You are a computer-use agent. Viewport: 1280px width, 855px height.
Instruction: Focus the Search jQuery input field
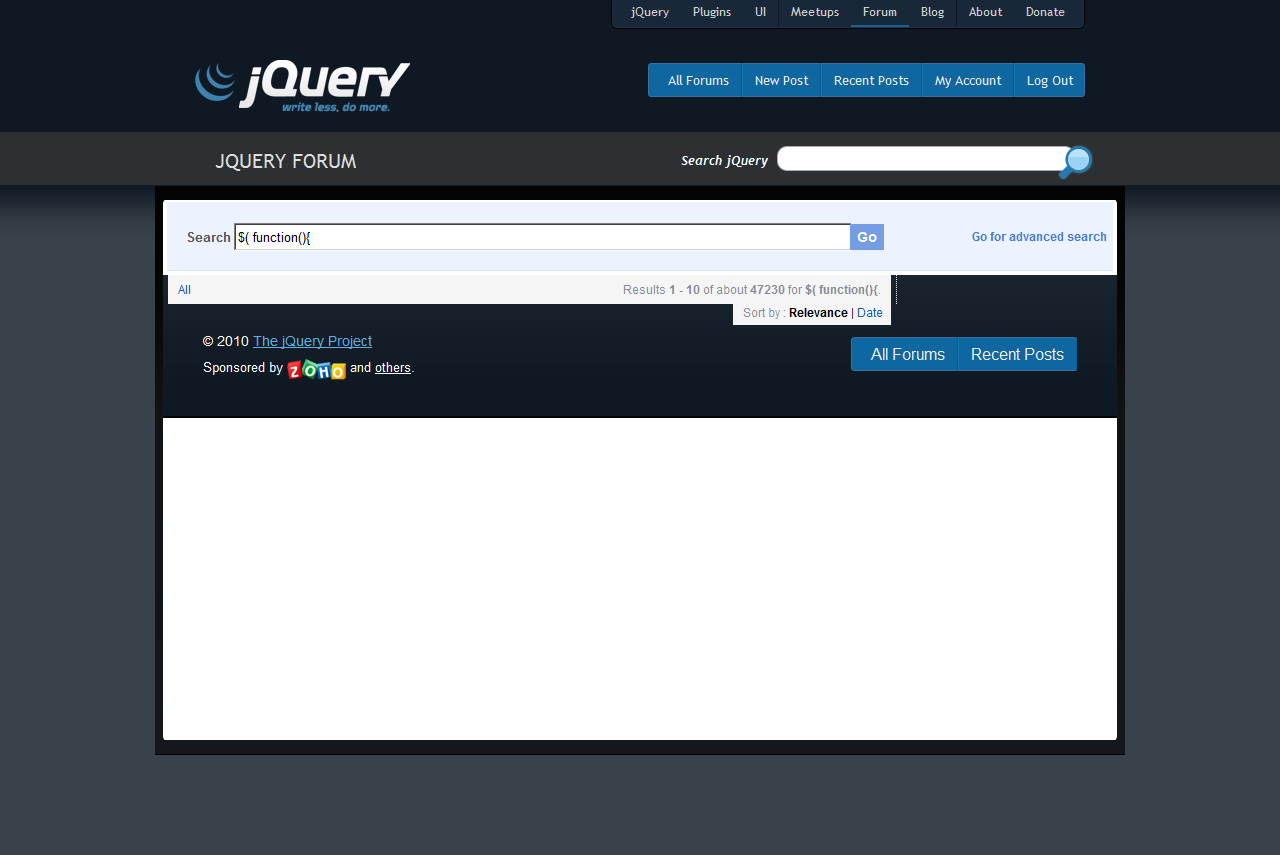923,159
